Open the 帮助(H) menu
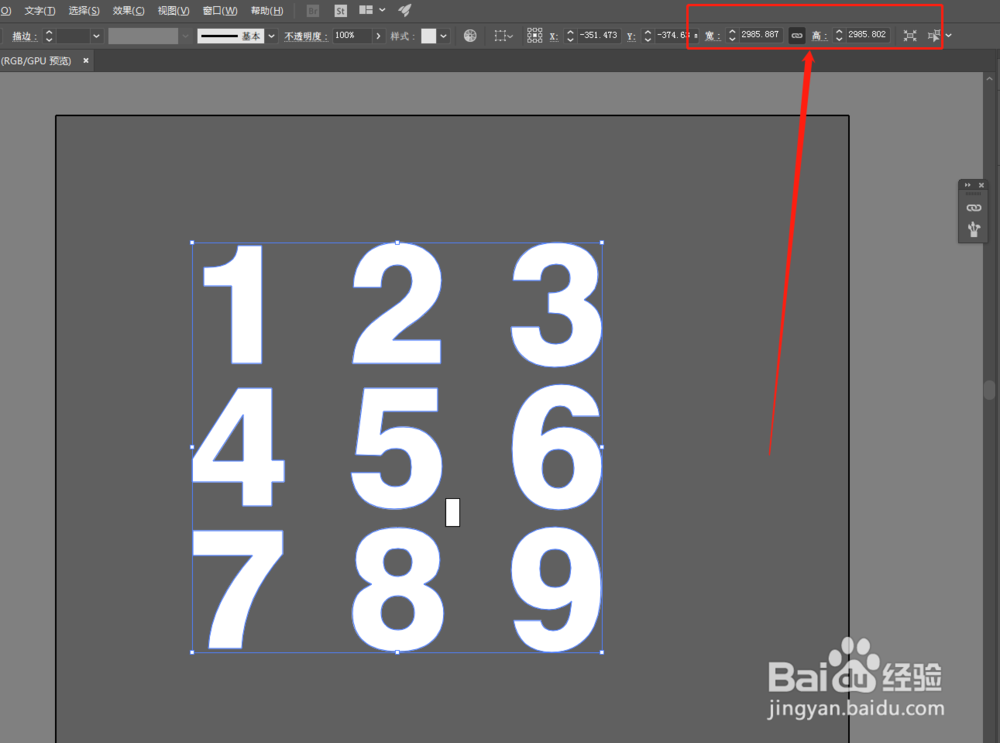 267,11
